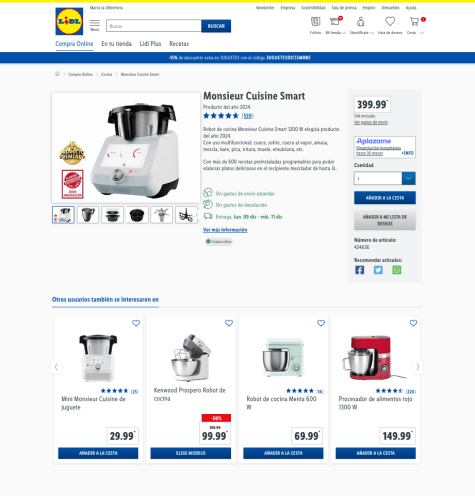Open the Cantidad quantity dropdown
This screenshot has width=475, height=496.
[385, 178]
